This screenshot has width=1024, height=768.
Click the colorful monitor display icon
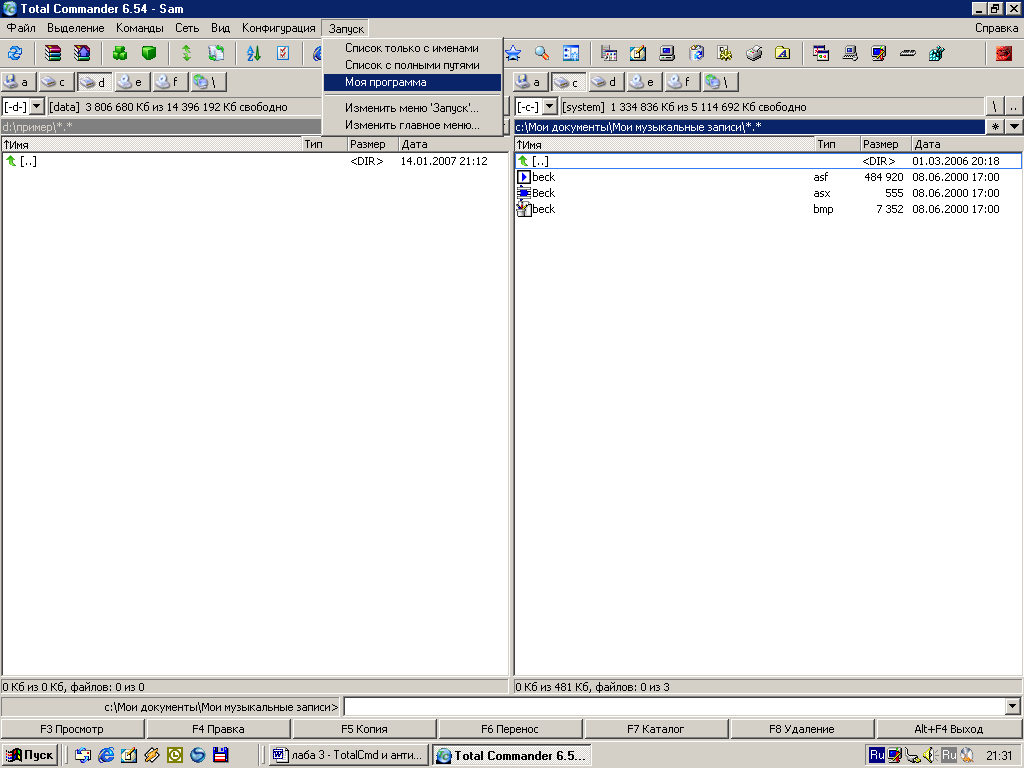pyautogui.click(x=879, y=54)
